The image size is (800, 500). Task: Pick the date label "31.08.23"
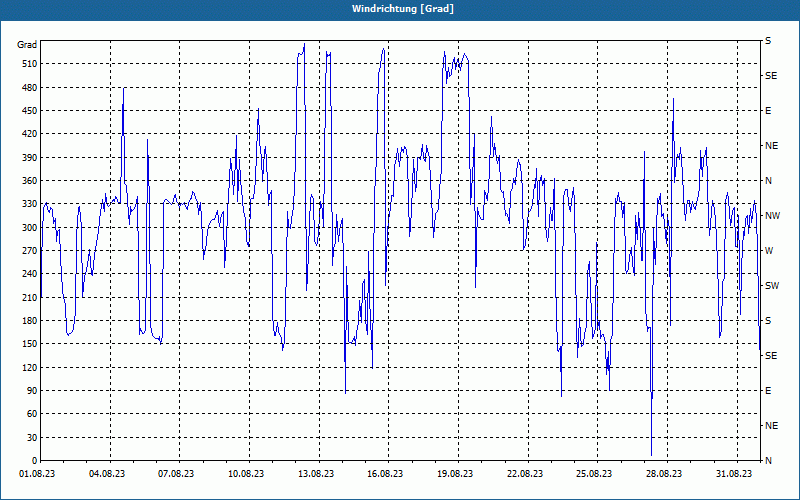734,474
